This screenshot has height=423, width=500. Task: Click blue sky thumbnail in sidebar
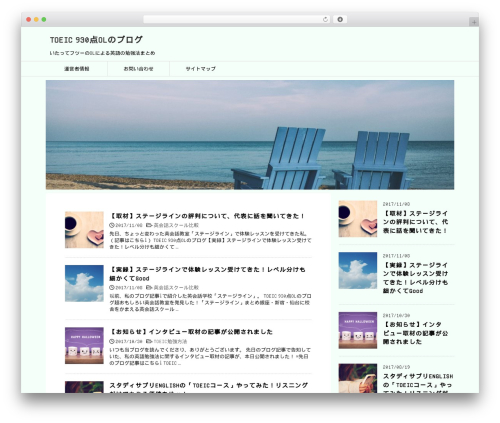click(x=358, y=270)
